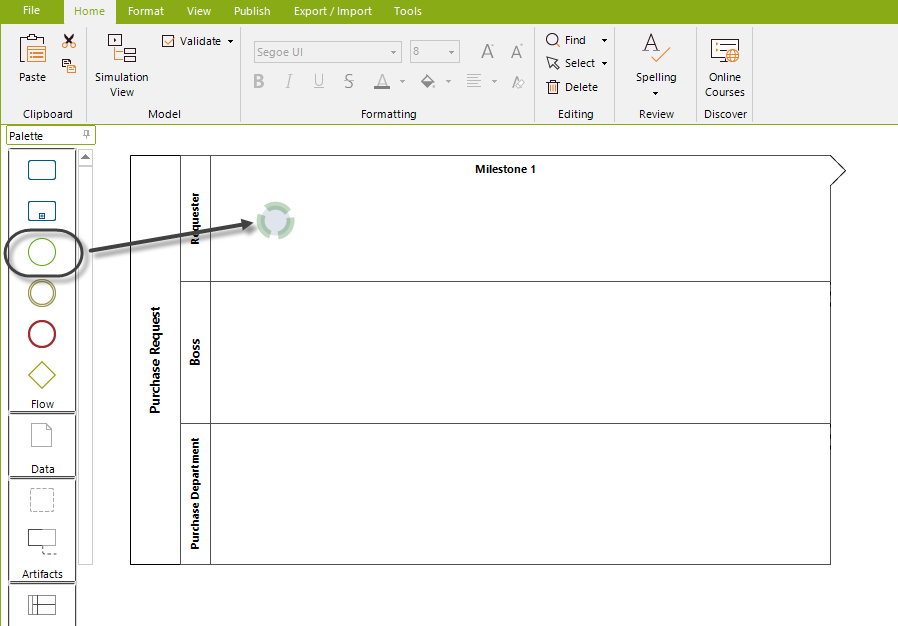Switch to the View tab
Screen dimensions: 898x626
[x=199, y=11]
